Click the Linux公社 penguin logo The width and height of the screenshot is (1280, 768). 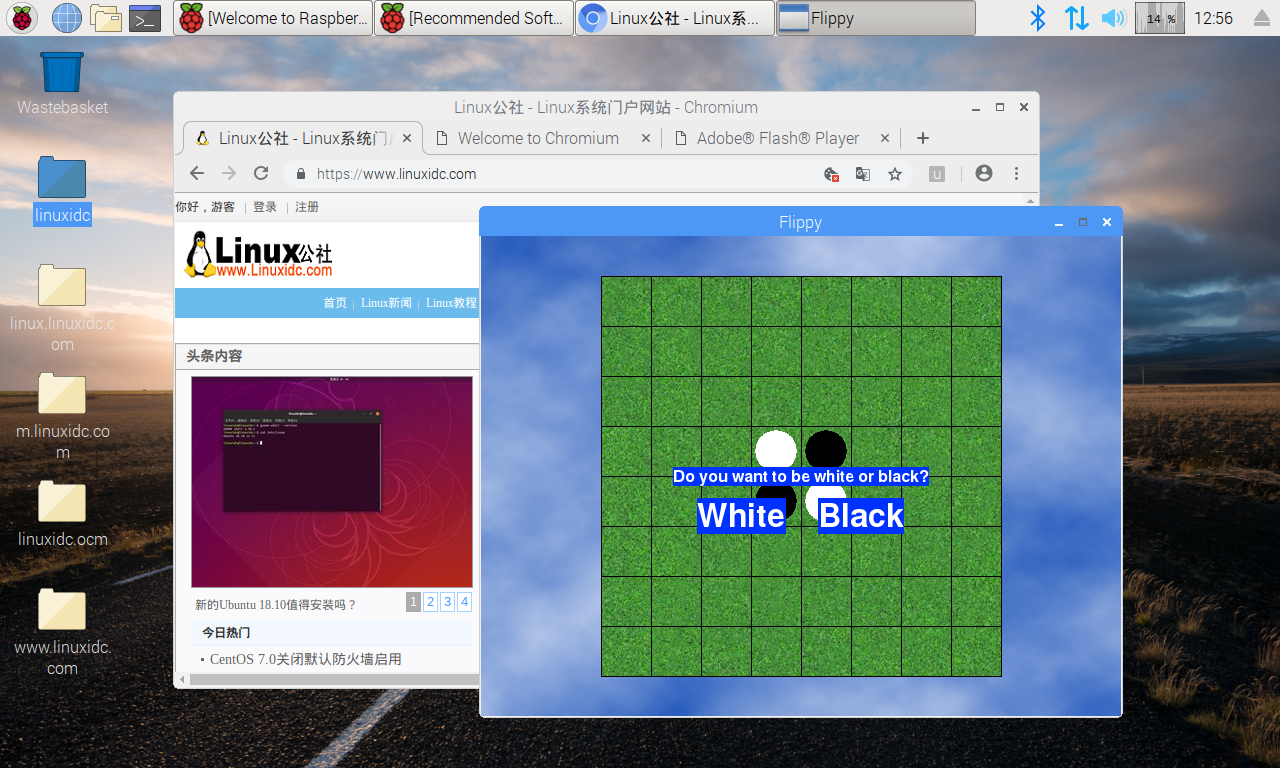pyautogui.click(x=258, y=255)
